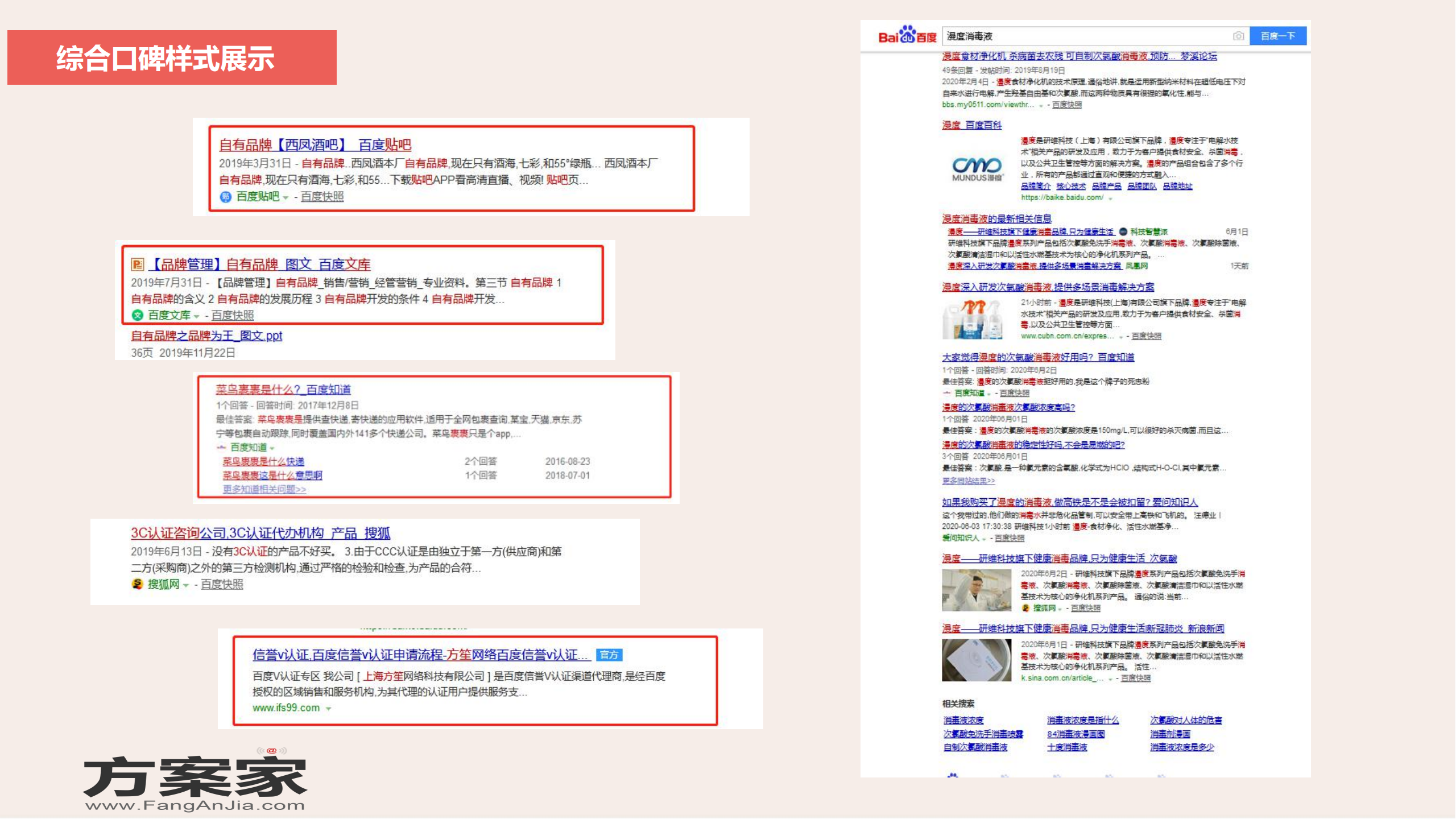
Task: Open 漫度——研维科技 新浪新闻 result title
Action: (x=1083, y=628)
